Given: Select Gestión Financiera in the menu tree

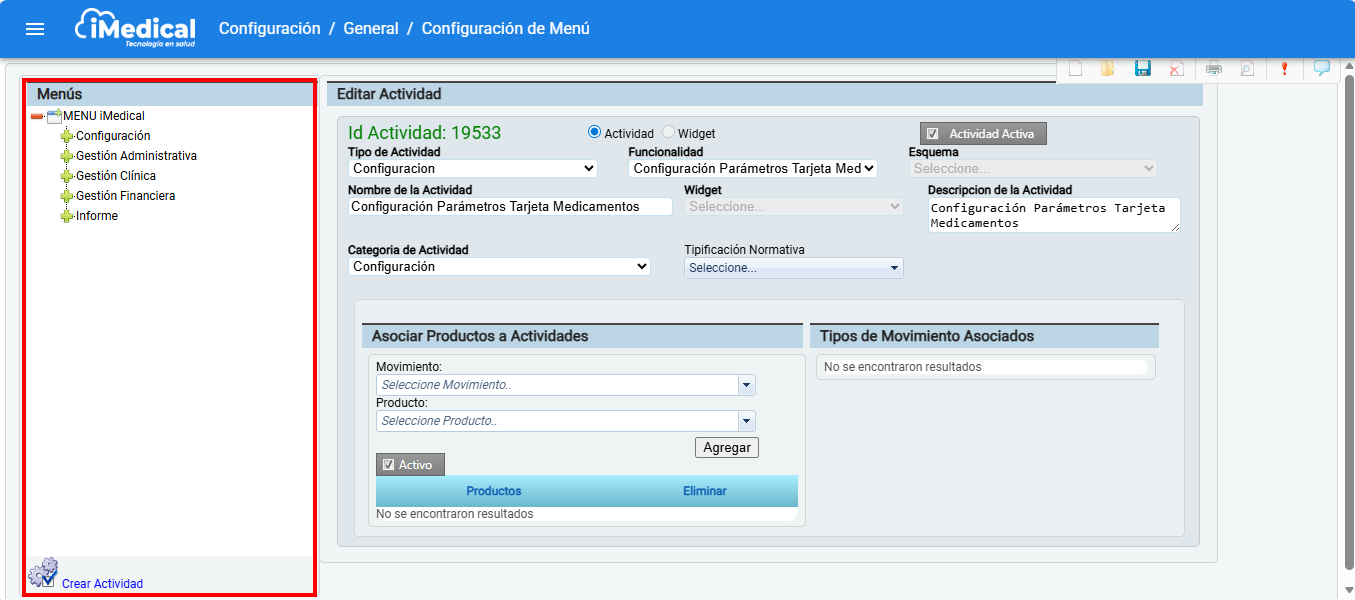Looking at the screenshot, I should (x=125, y=196).
